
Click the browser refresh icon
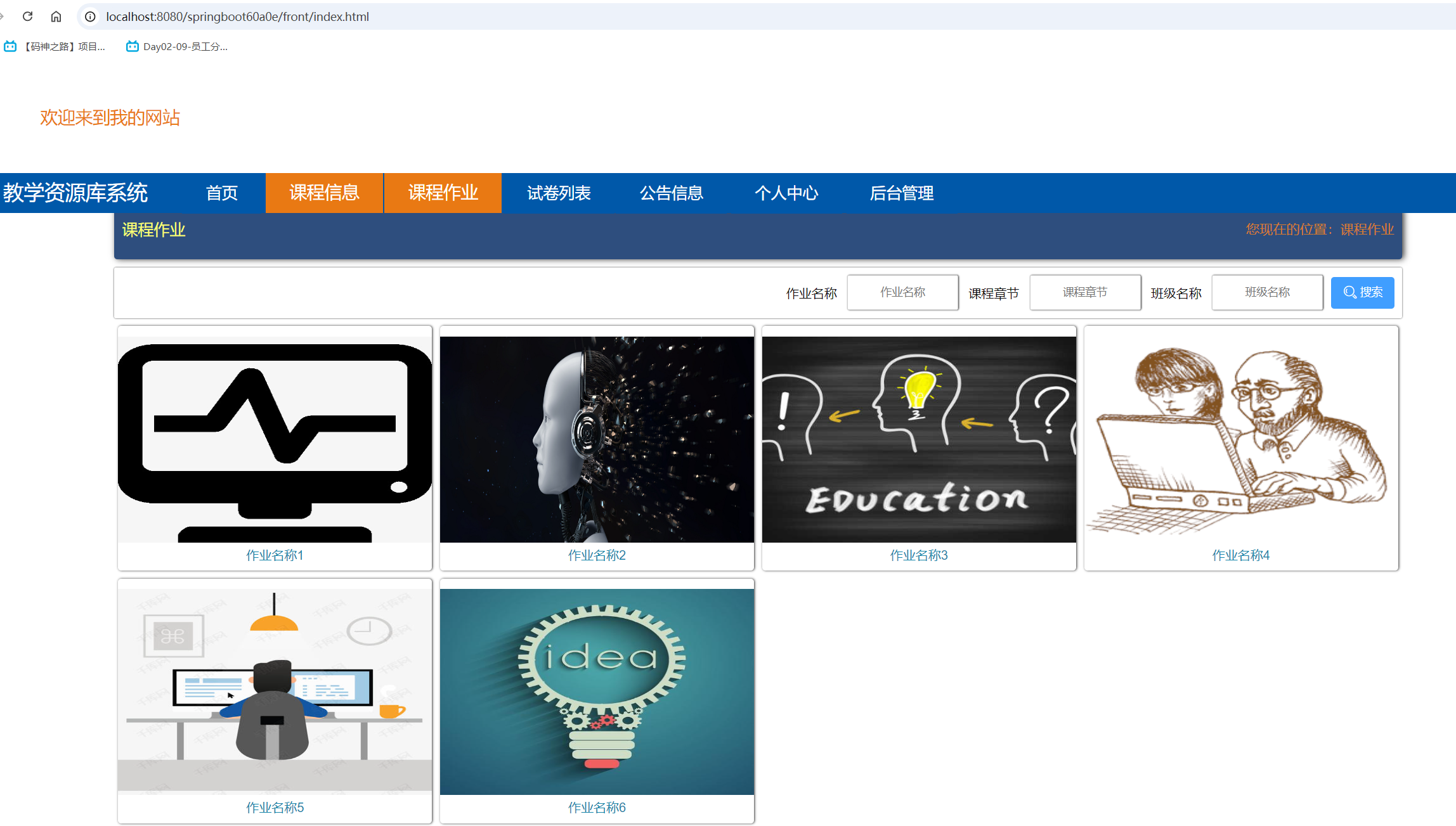(27, 16)
